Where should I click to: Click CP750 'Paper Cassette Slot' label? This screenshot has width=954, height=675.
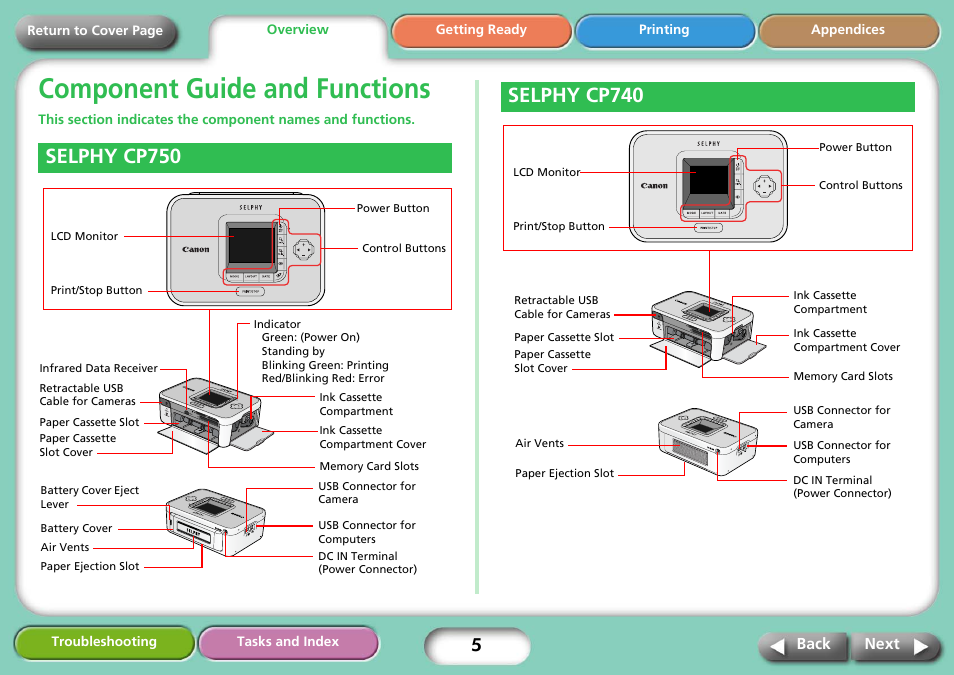(x=89, y=422)
